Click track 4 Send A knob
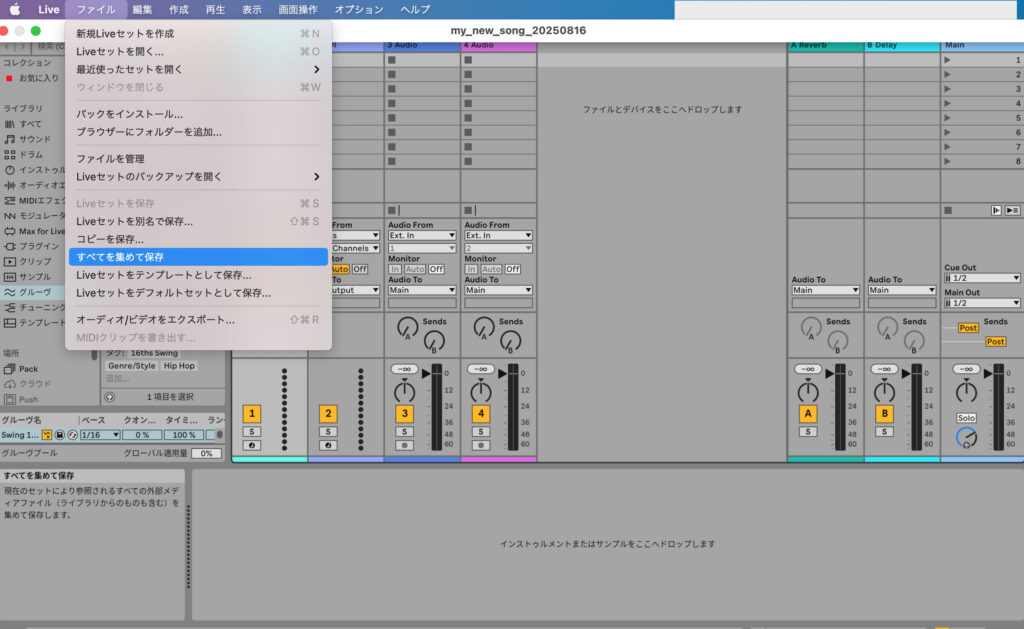The image size is (1024, 629). (x=484, y=327)
